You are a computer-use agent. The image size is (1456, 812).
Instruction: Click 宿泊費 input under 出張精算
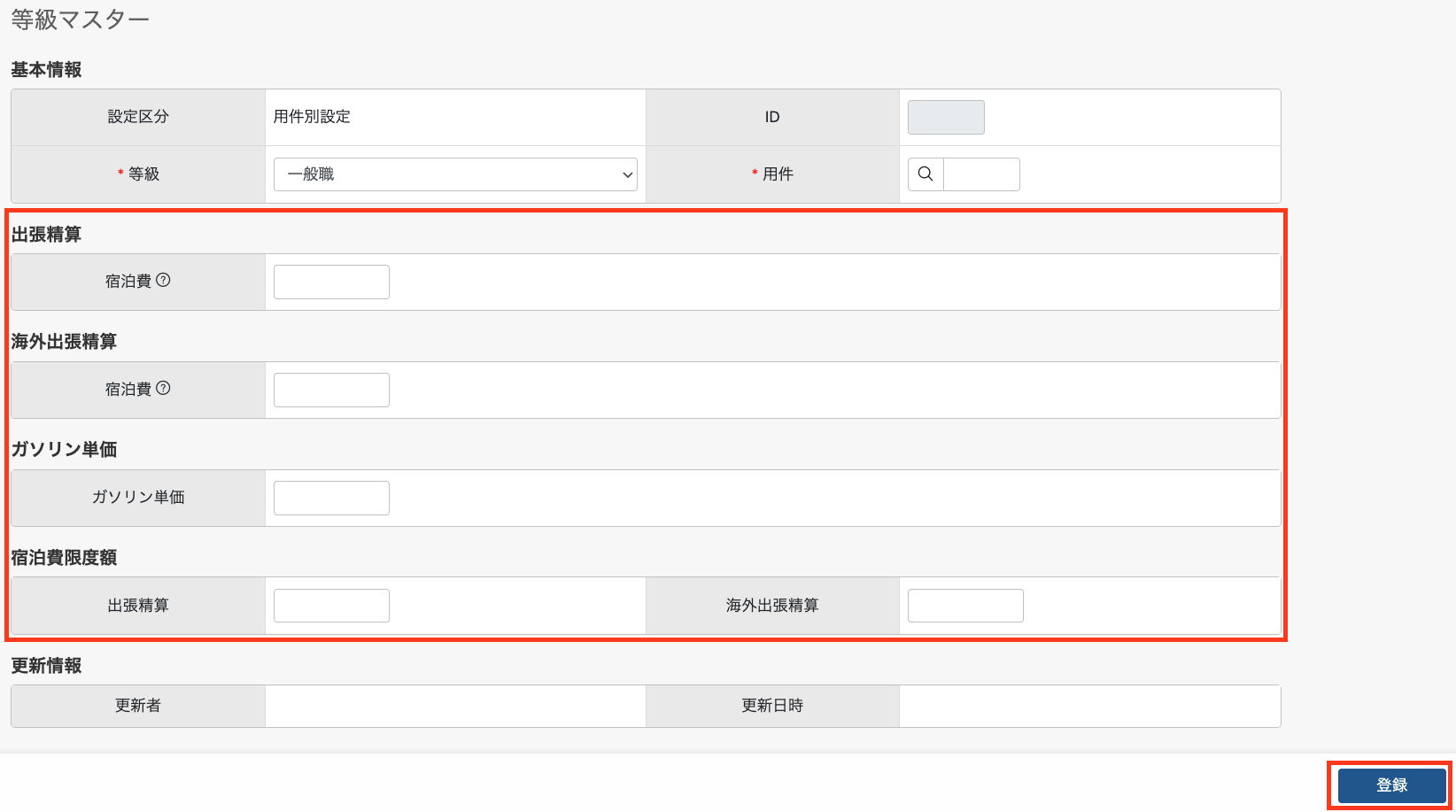point(331,282)
